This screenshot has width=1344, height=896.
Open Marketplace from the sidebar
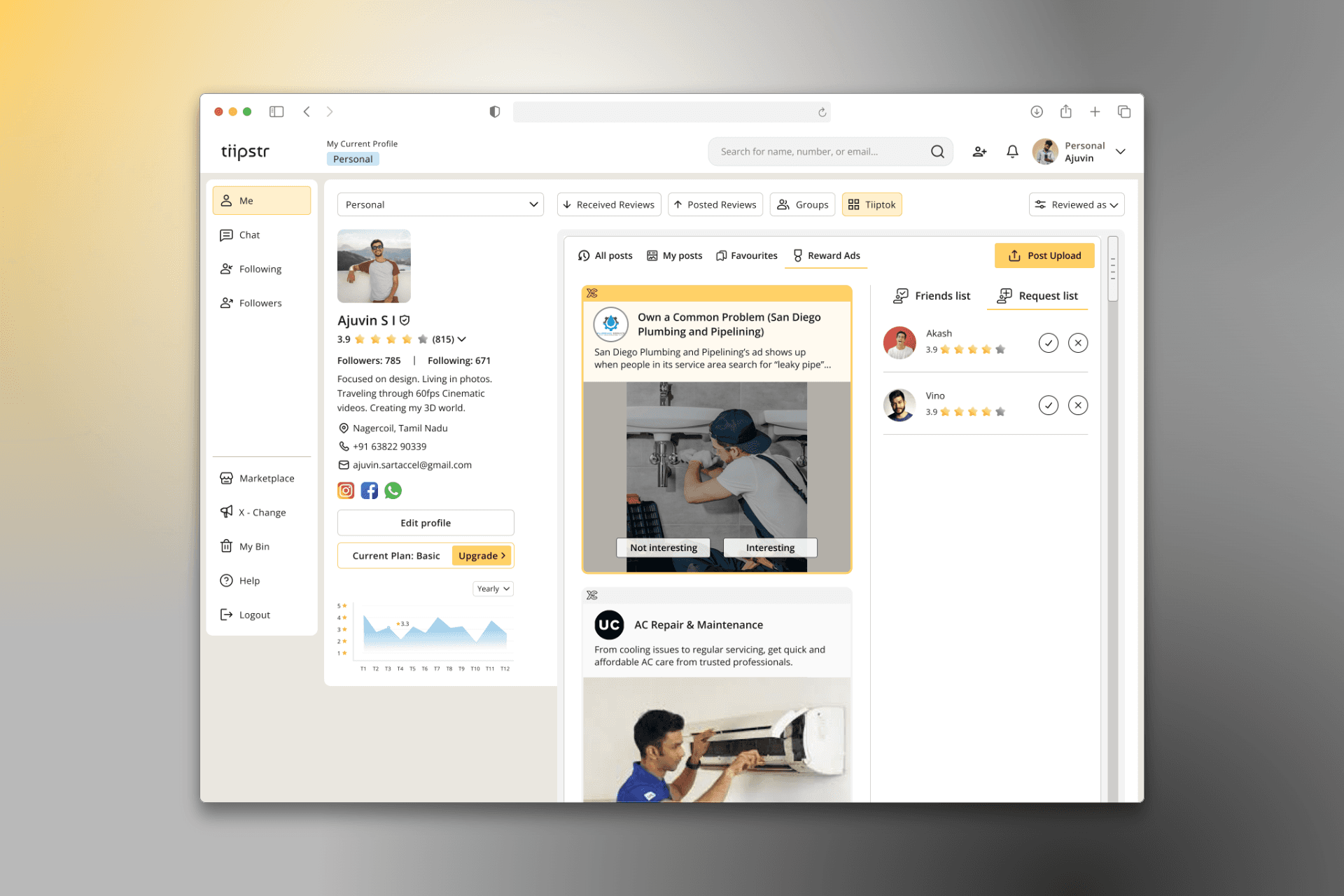(266, 478)
